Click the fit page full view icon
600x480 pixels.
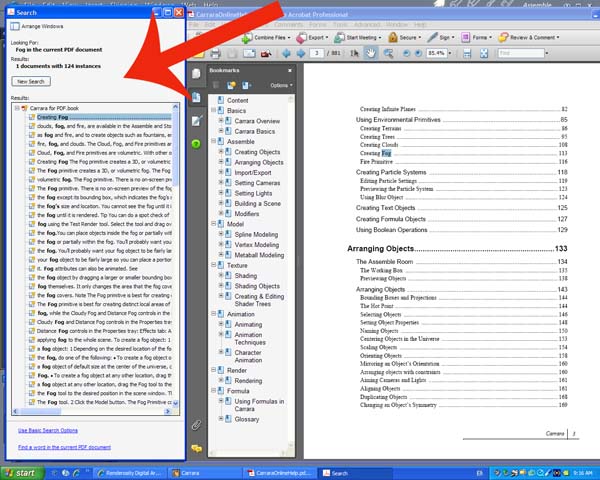tap(484, 53)
